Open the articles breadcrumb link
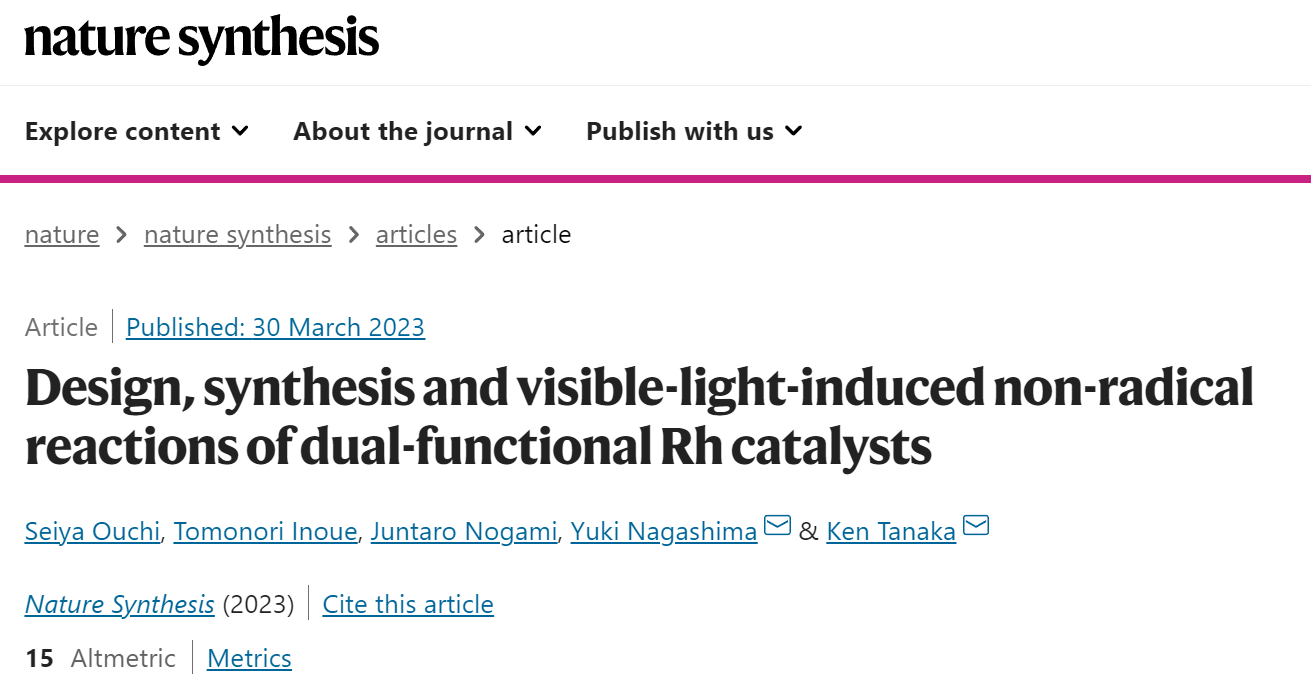The image size is (1311, 694). click(x=416, y=235)
